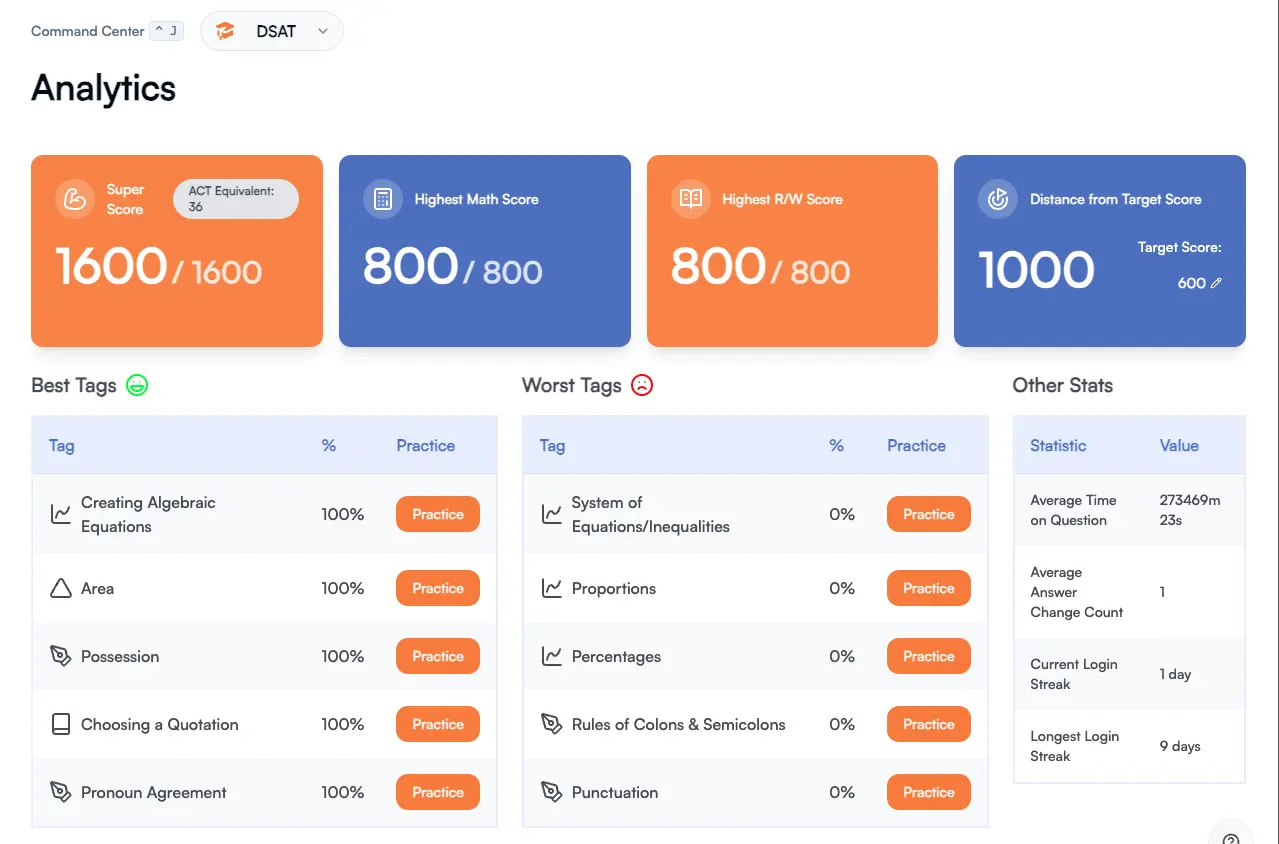Practice System of Equations/Inequalities
The width and height of the screenshot is (1279, 844).
point(928,514)
